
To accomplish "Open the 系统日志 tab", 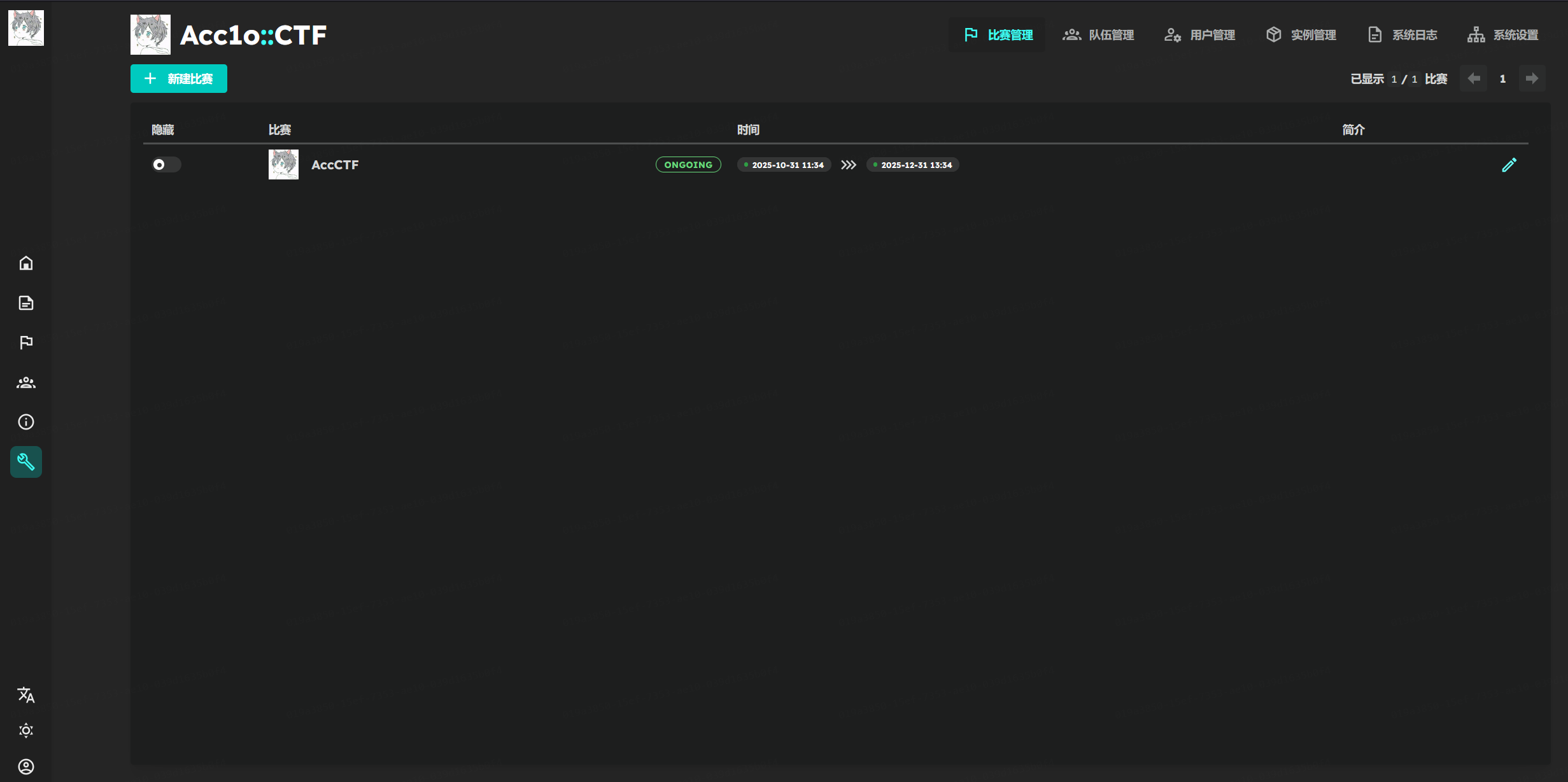I will 1402,35.
